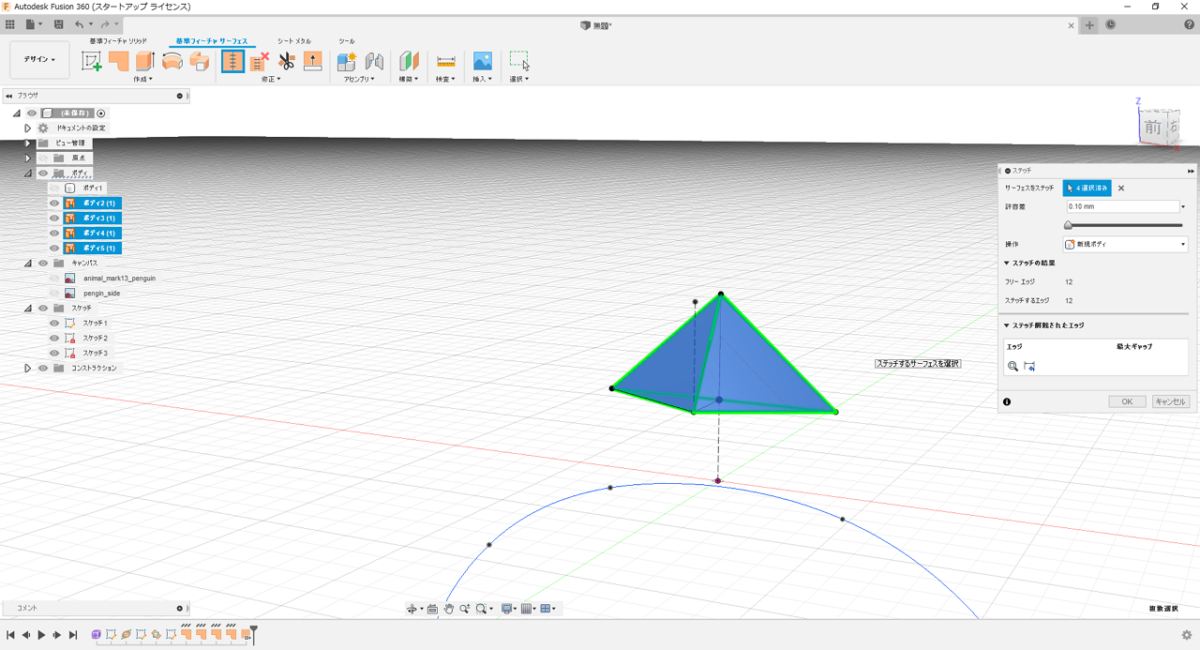Redo the last undone action
Viewport: 1200px width, 650px height.
coord(105,23)
